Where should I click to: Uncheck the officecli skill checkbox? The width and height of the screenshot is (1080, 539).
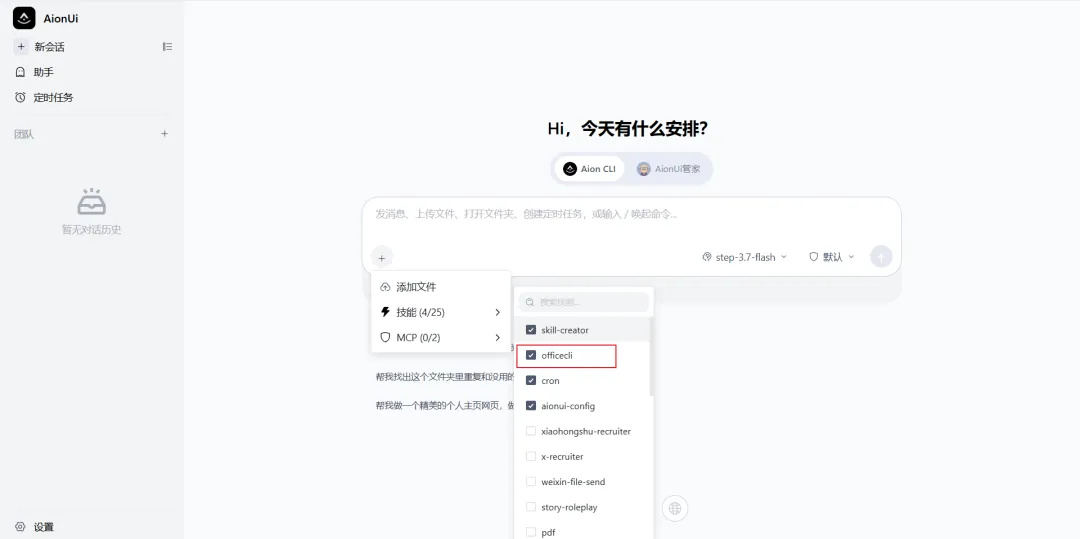point(531,356)
